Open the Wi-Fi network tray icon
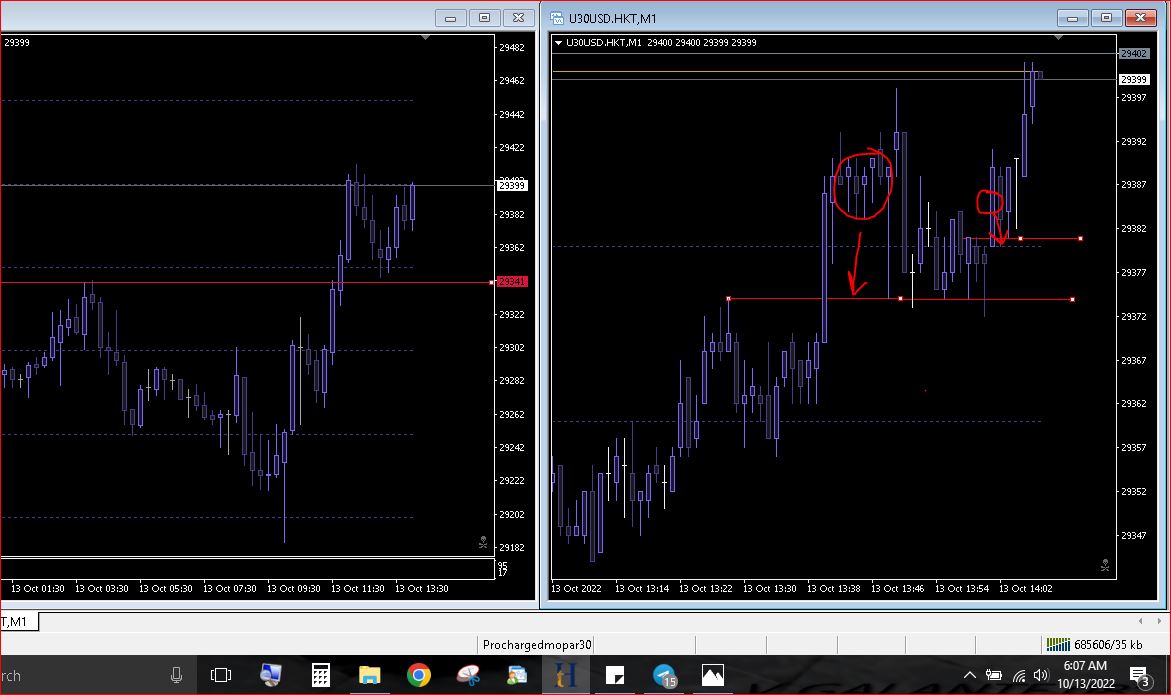This screenshot has width=1171, height=695. tap(1019, 676)
